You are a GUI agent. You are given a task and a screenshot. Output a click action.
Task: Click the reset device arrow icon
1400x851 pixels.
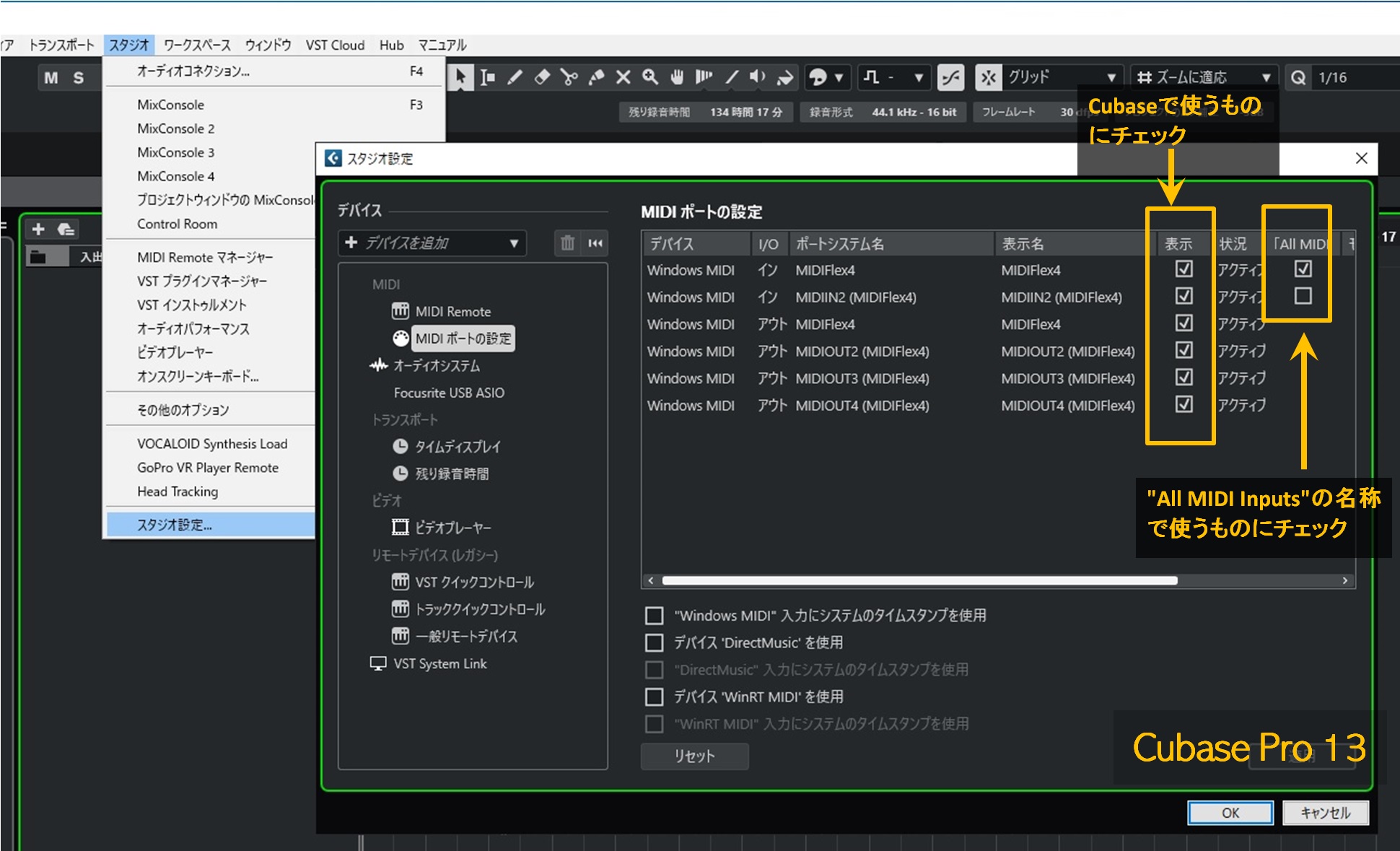click(x=595, y=243)
